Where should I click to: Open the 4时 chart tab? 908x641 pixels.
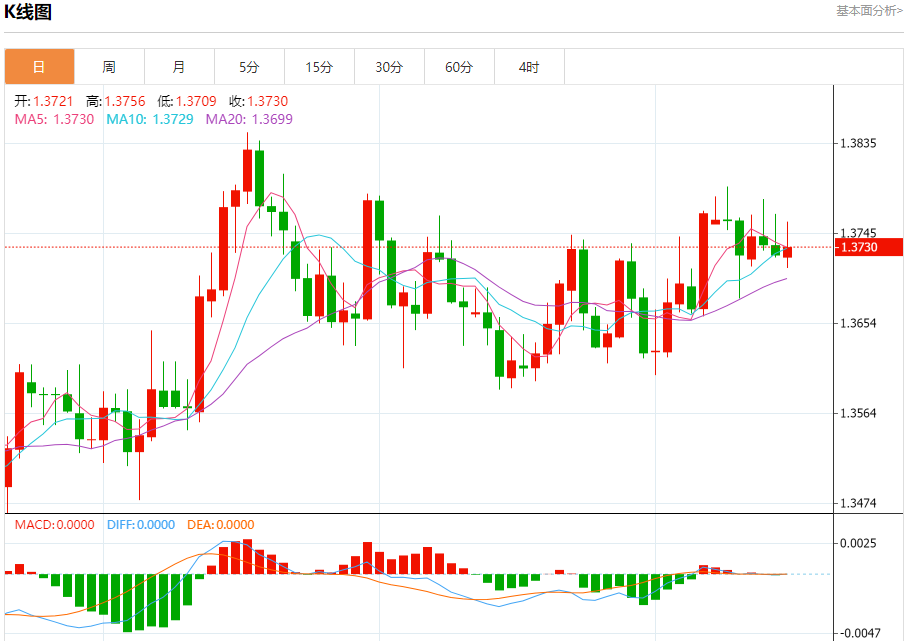coord(529,67)
